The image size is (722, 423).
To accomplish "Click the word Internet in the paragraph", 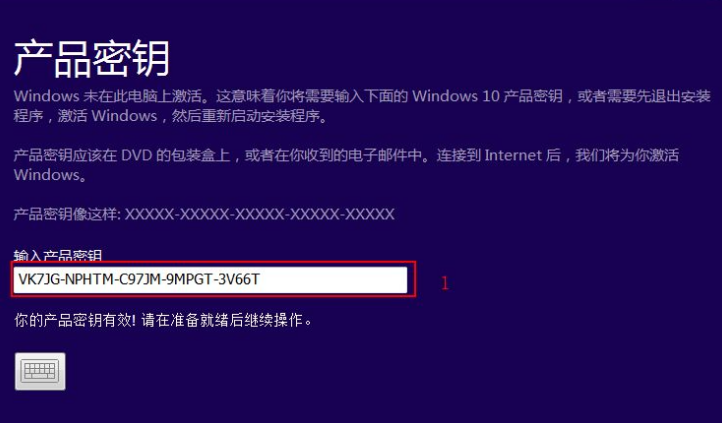I will (513, 155).
